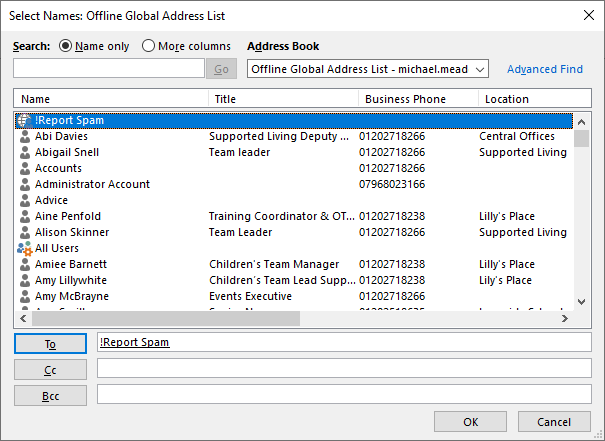Click the contact icon next to Accounts
Viewport: 605px width, 441px height.
[x=25, y=168]
